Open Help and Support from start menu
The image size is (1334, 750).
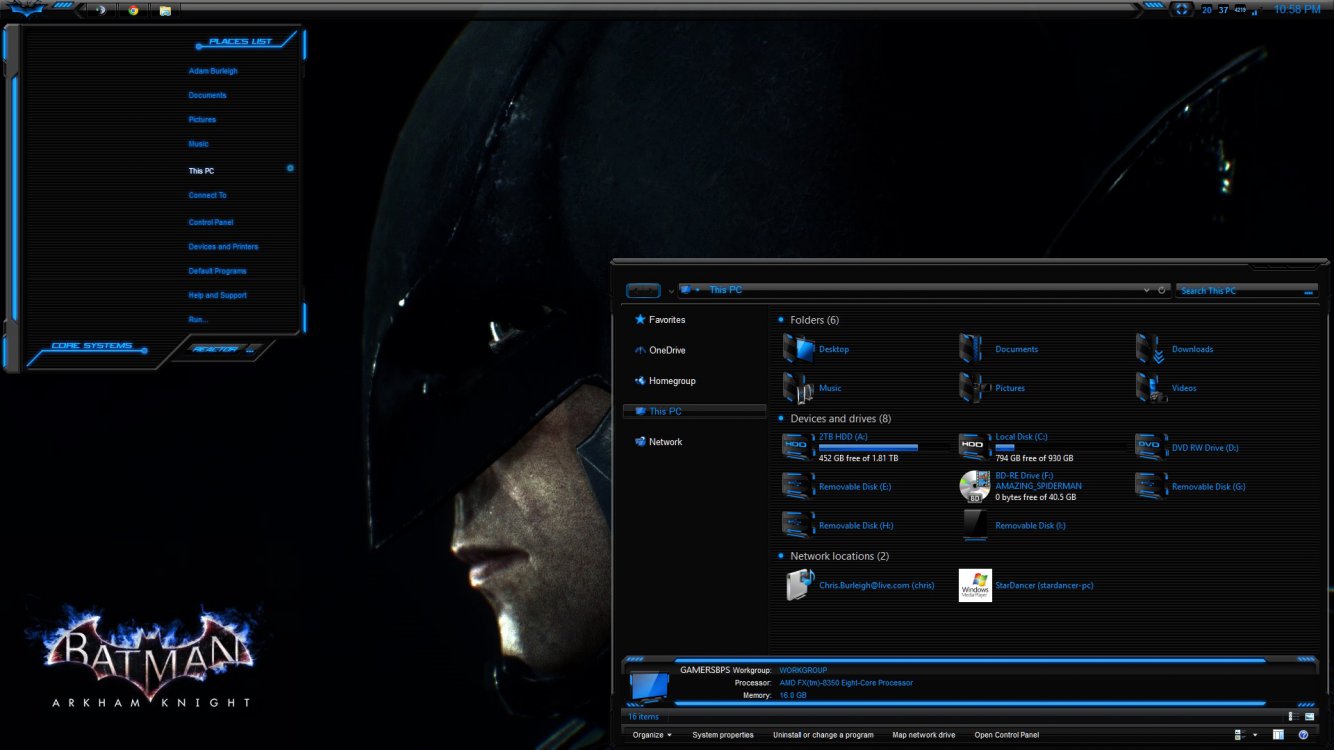[217, 295]
